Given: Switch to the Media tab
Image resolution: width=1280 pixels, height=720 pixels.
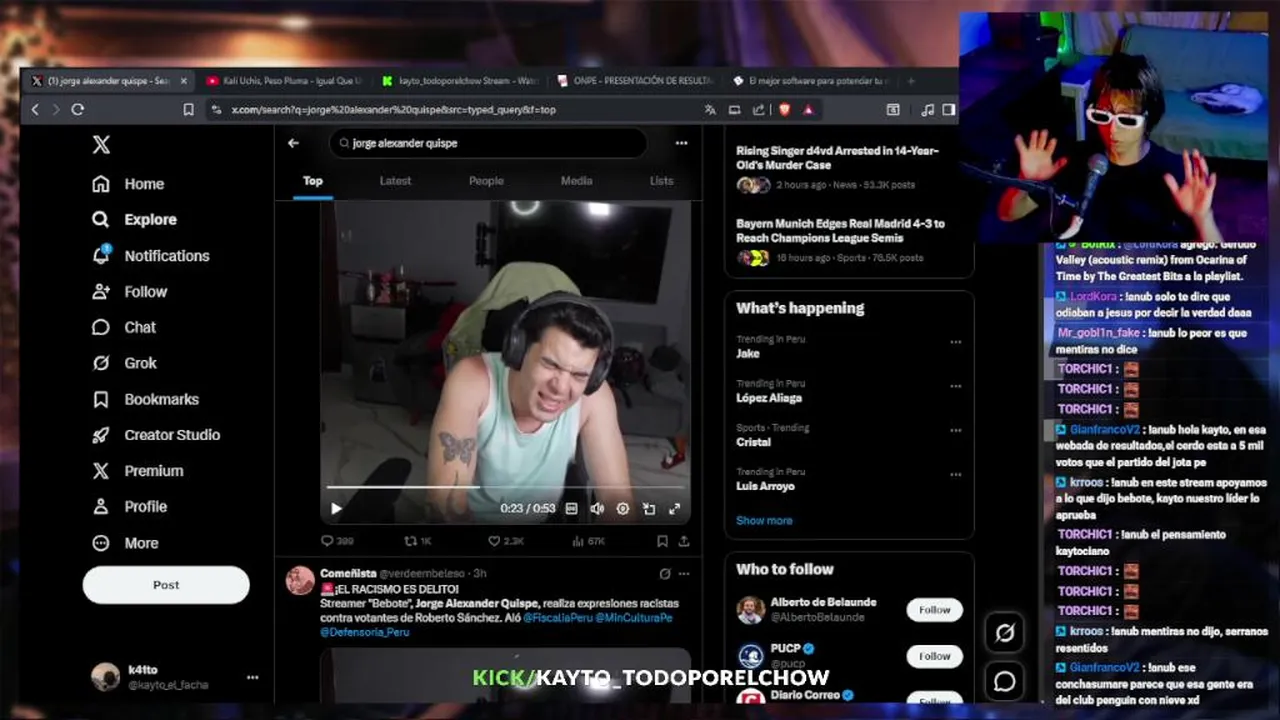Looking at the screenshot, I should pyautogui.click(x=576, y=181).
